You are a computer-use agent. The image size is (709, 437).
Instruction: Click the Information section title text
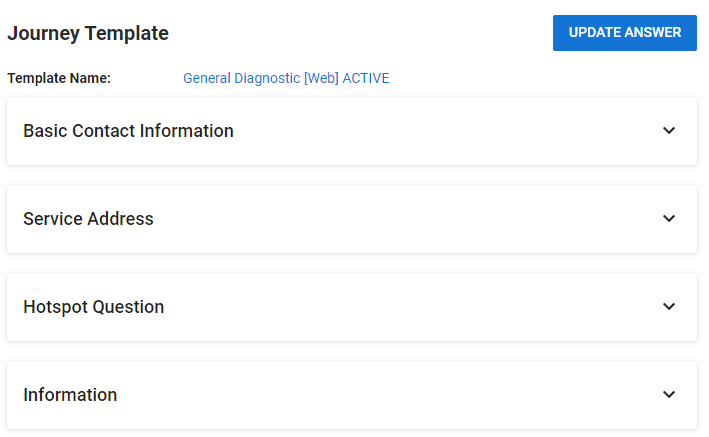pyautogui.click(x=70, y=395)
